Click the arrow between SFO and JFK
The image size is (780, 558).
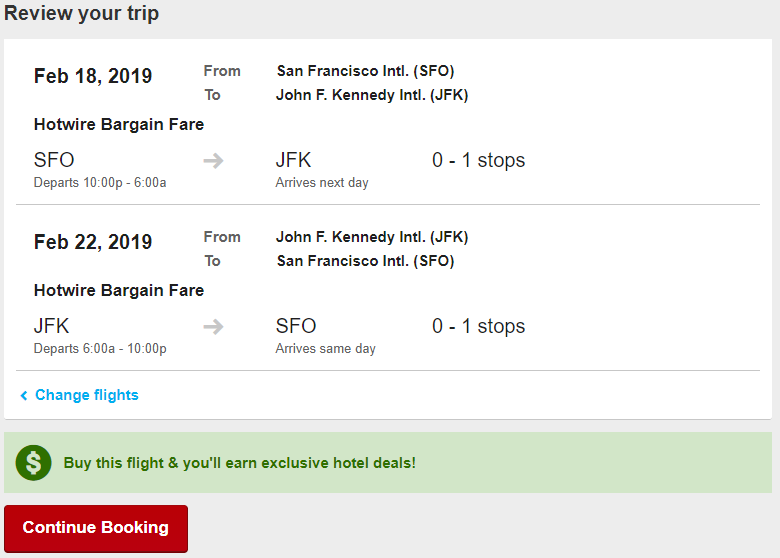point(213,161)
